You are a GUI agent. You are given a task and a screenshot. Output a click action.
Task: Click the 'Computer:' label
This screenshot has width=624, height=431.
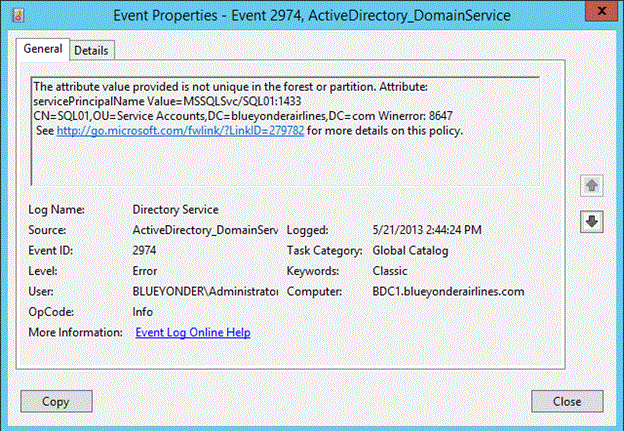tap(314, 292)
